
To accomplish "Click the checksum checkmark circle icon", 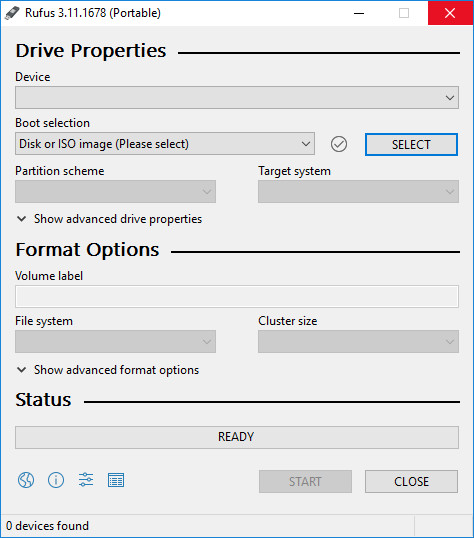I will coord(339,144).
